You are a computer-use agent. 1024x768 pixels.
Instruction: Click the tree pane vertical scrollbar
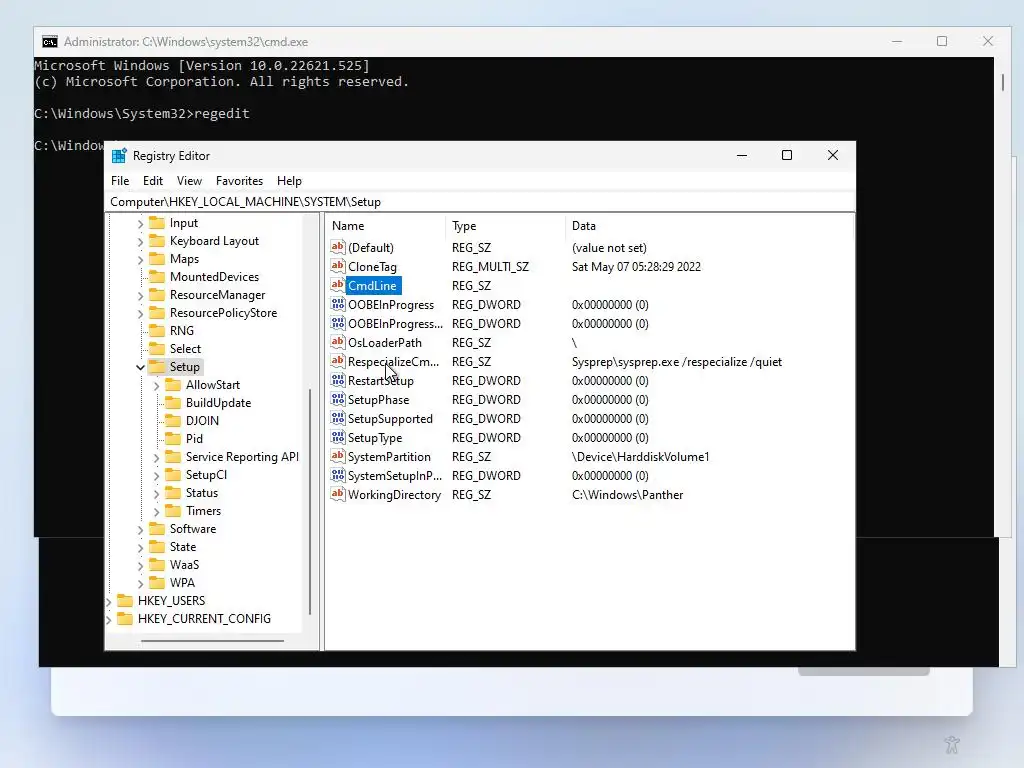(x=310, y=501)
